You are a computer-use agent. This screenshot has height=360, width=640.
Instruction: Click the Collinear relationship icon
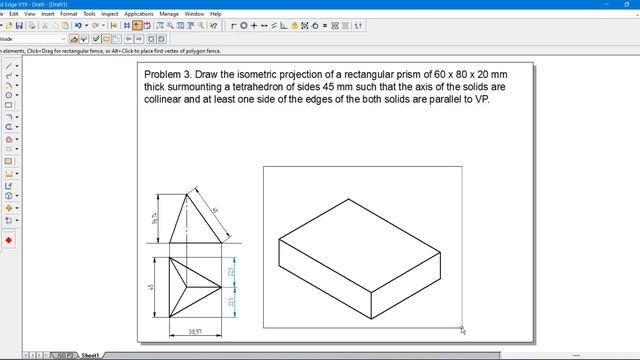coord(264,26)
